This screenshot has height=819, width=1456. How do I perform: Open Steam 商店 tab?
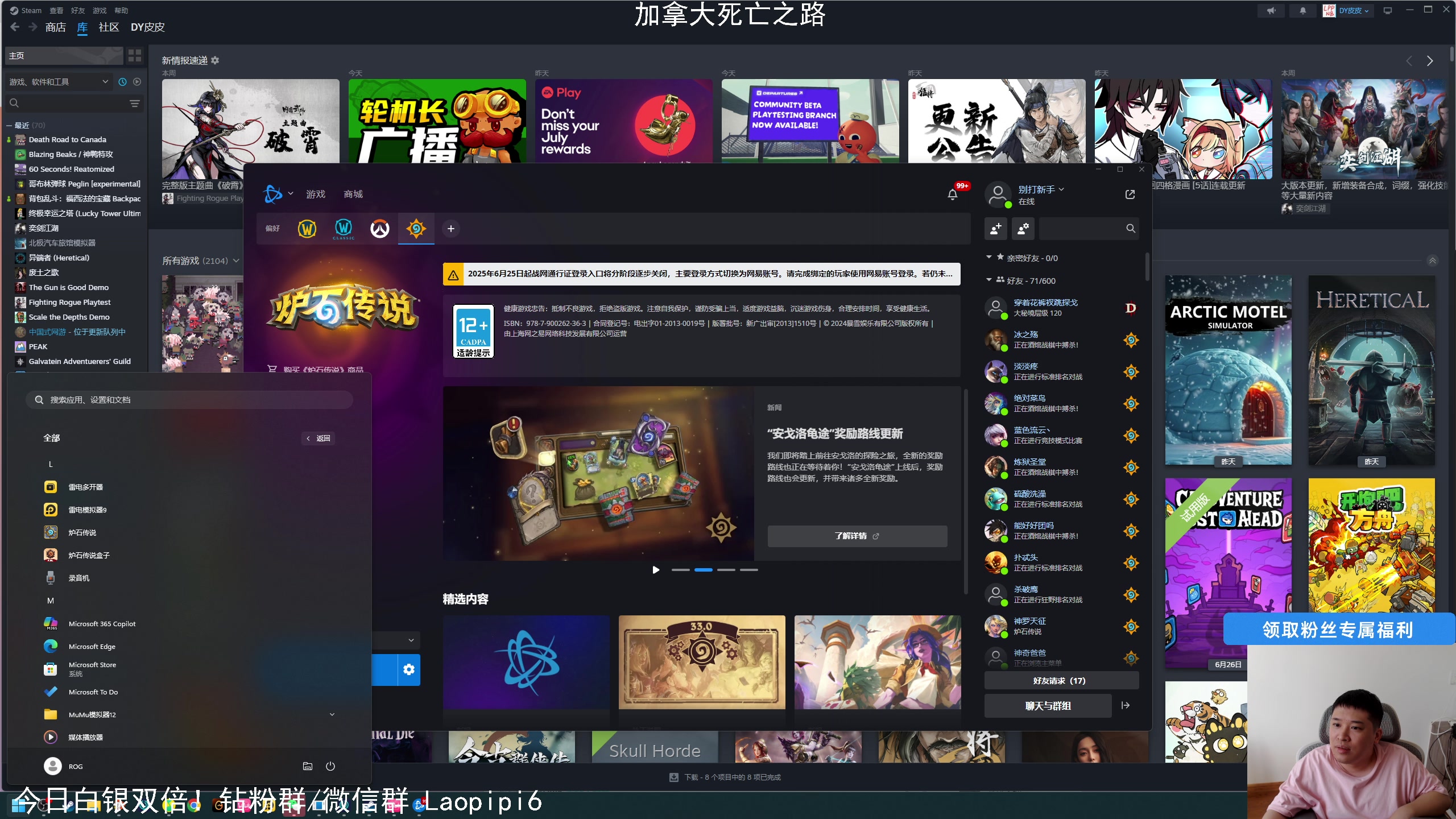point(55,27)
